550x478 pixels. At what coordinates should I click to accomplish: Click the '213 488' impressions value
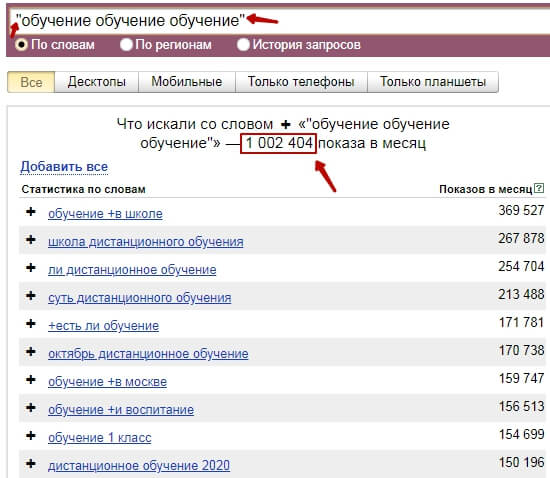click(x=521, y=294)
